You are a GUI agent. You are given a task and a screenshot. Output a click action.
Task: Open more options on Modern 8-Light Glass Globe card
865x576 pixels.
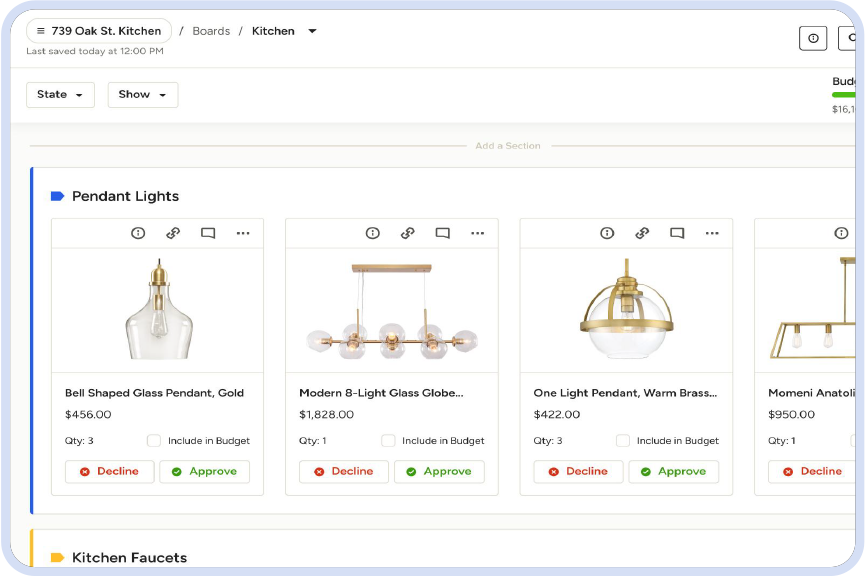click(x=477, y=233)
